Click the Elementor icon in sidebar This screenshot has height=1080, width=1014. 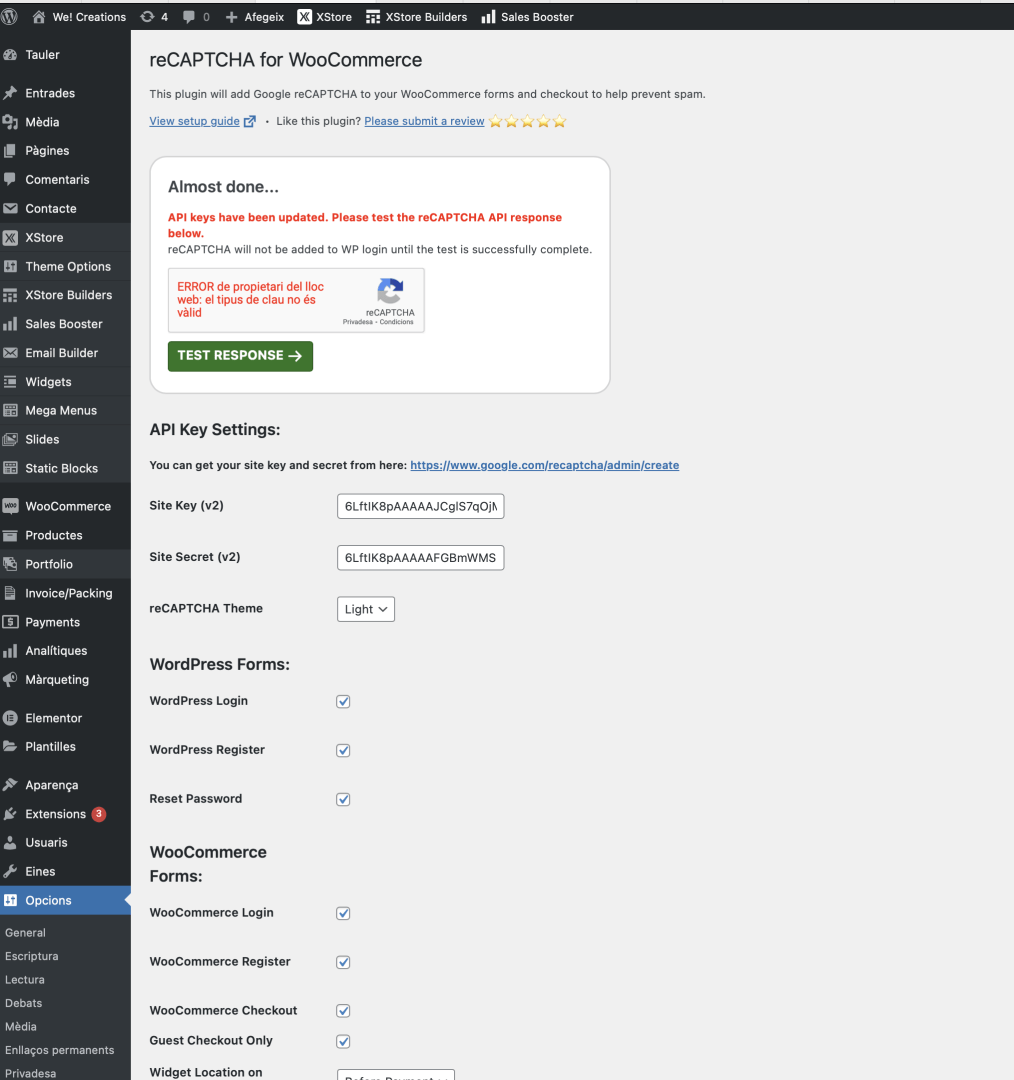(10, 718)
